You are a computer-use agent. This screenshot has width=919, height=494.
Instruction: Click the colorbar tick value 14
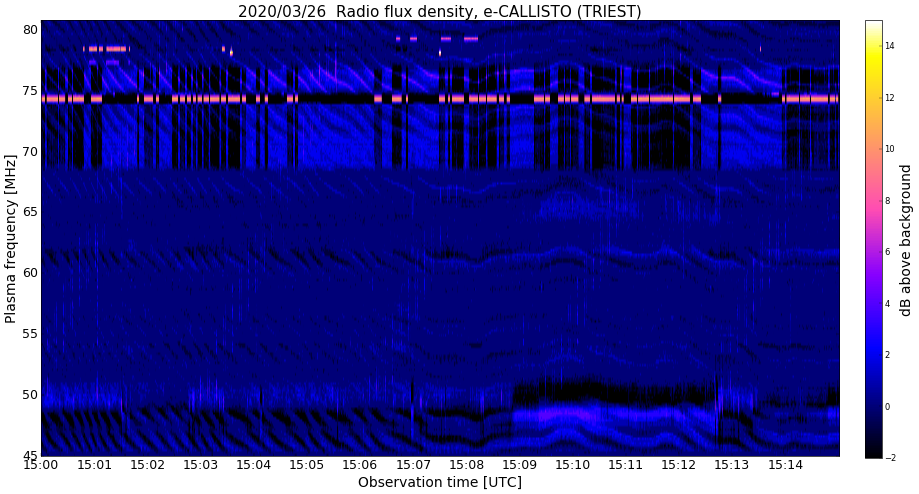[890, 46]
